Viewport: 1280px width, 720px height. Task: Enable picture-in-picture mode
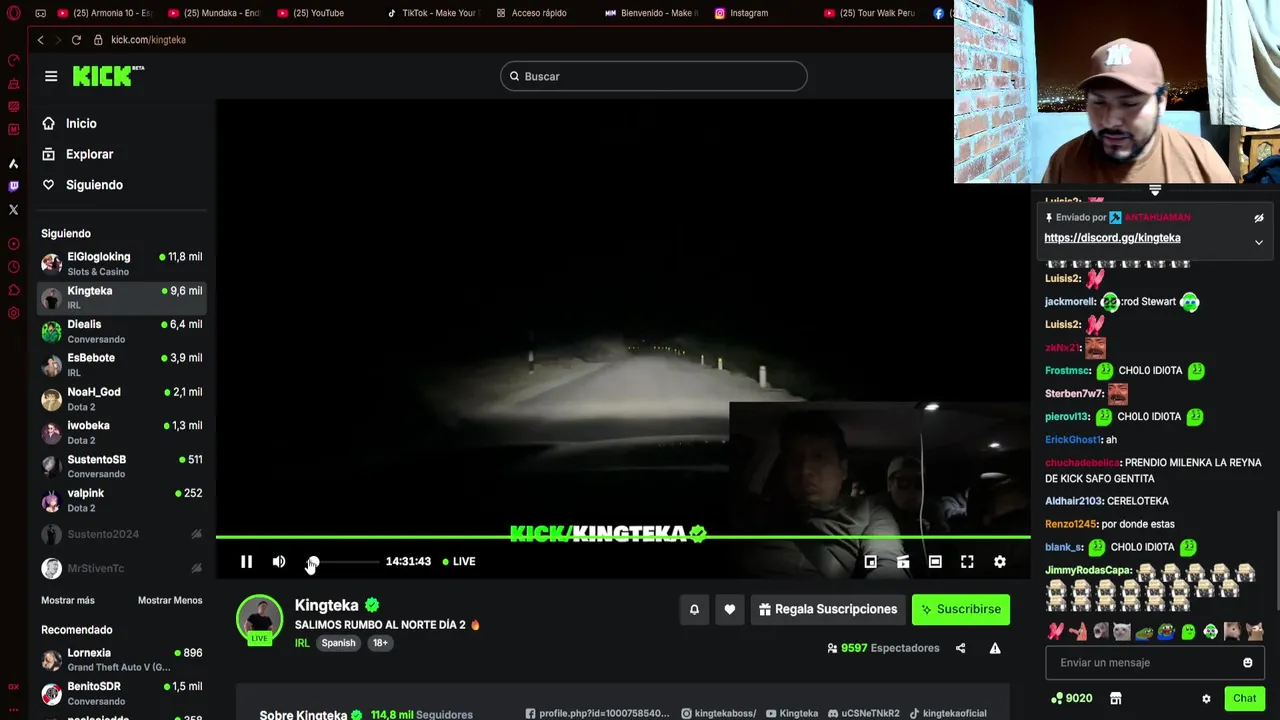click(x=871, y=562)
